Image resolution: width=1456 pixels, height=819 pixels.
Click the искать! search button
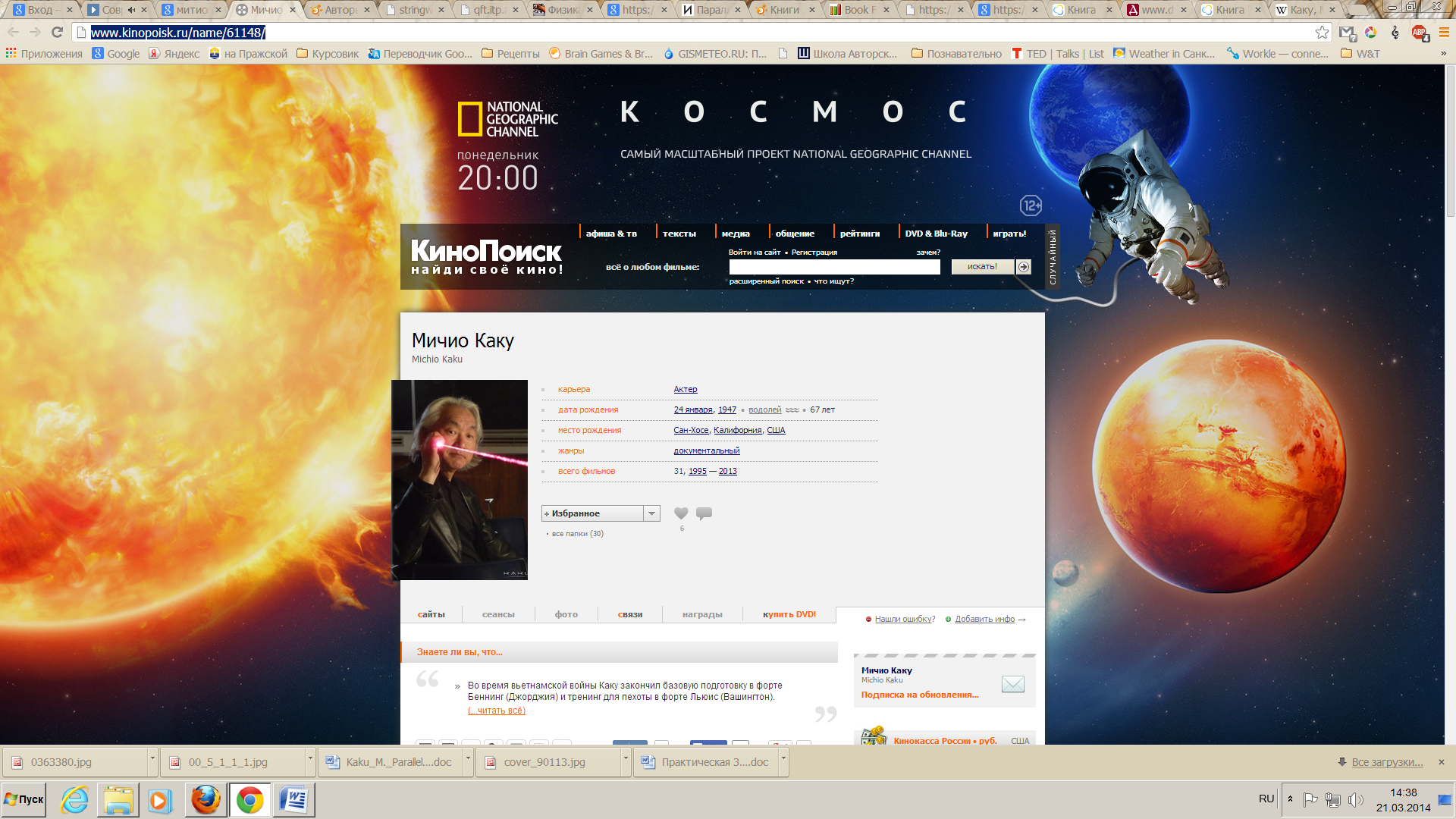tap(982, 266)
